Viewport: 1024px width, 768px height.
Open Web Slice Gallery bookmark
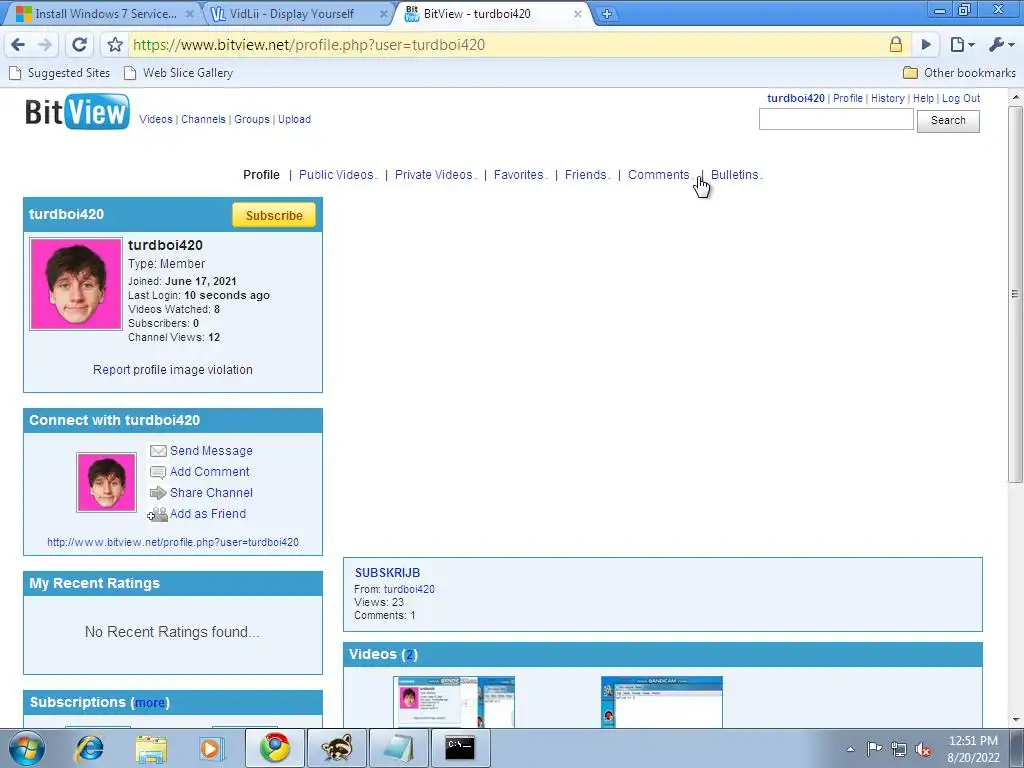tap(178, 72)
